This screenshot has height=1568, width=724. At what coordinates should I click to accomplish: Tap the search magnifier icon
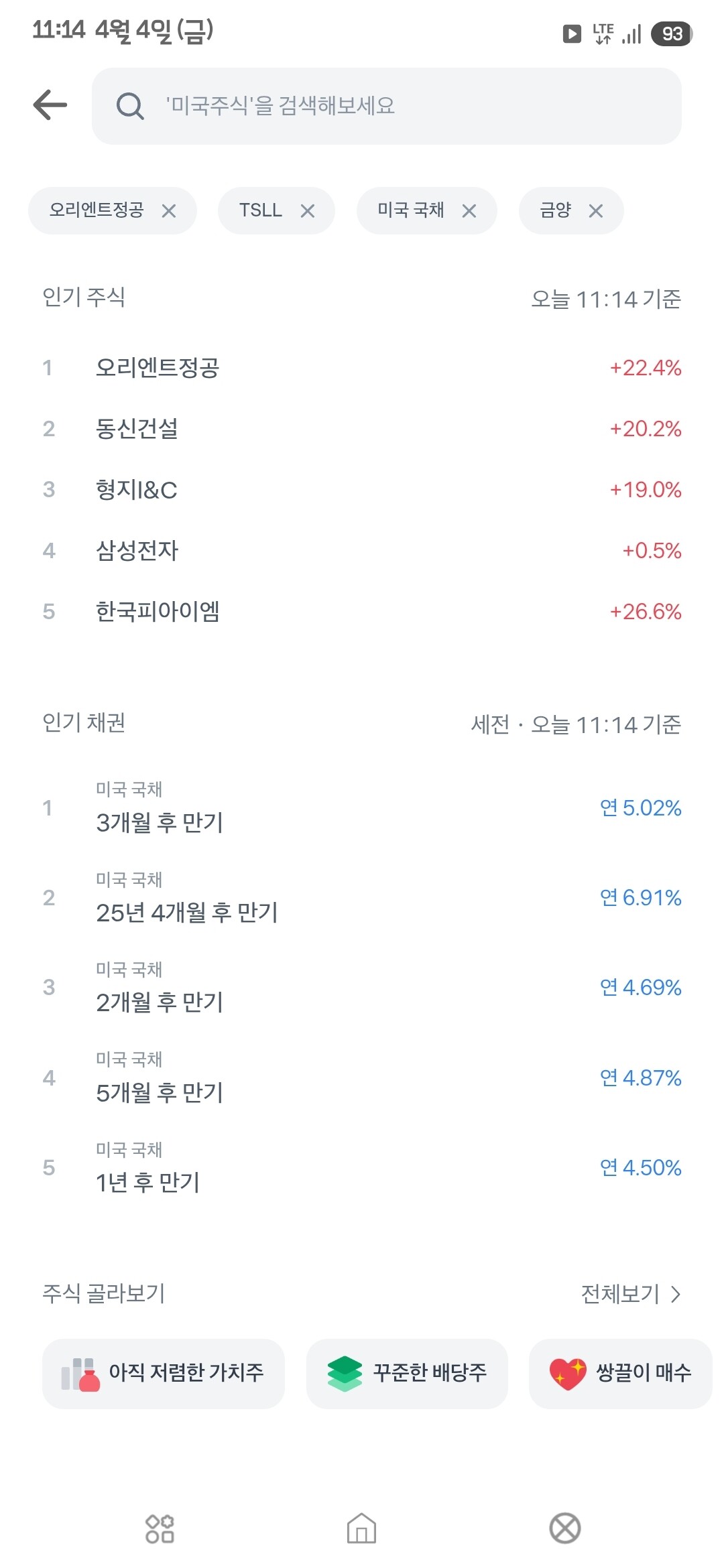pyautogui.click(x=129, y=106)
